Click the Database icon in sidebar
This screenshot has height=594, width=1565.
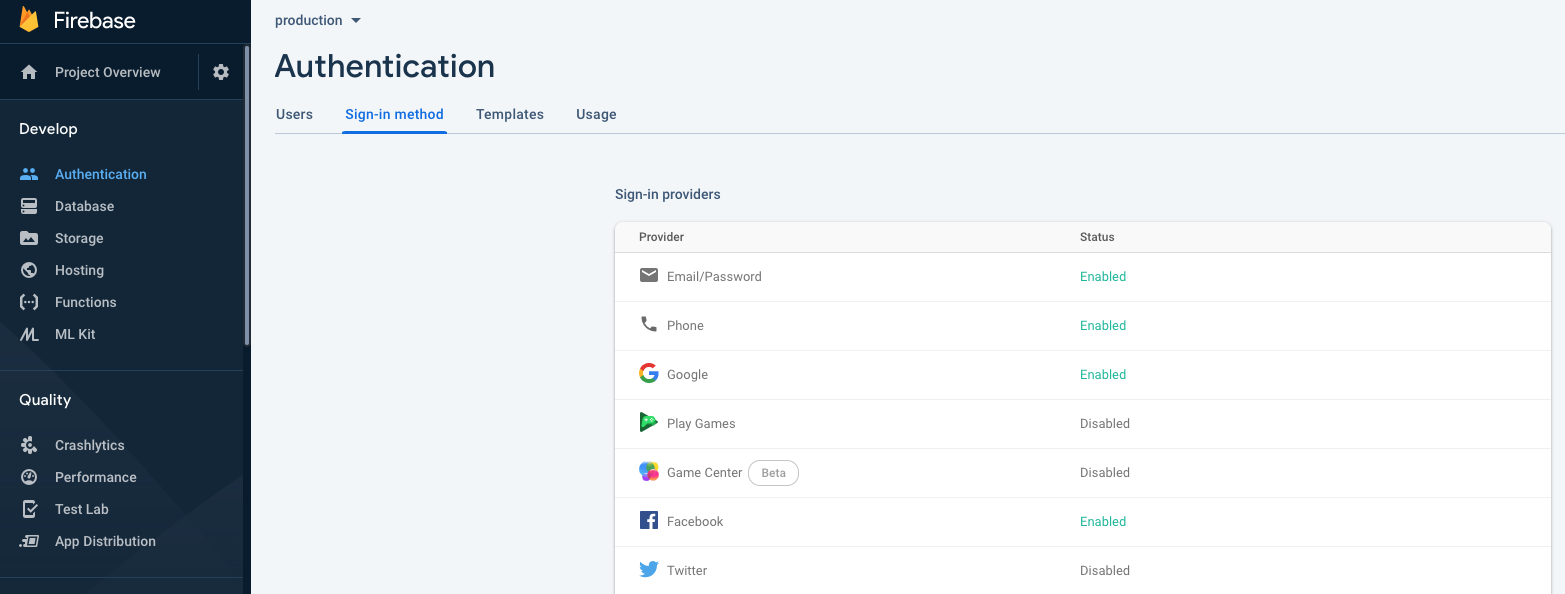[x=29, y=206]
